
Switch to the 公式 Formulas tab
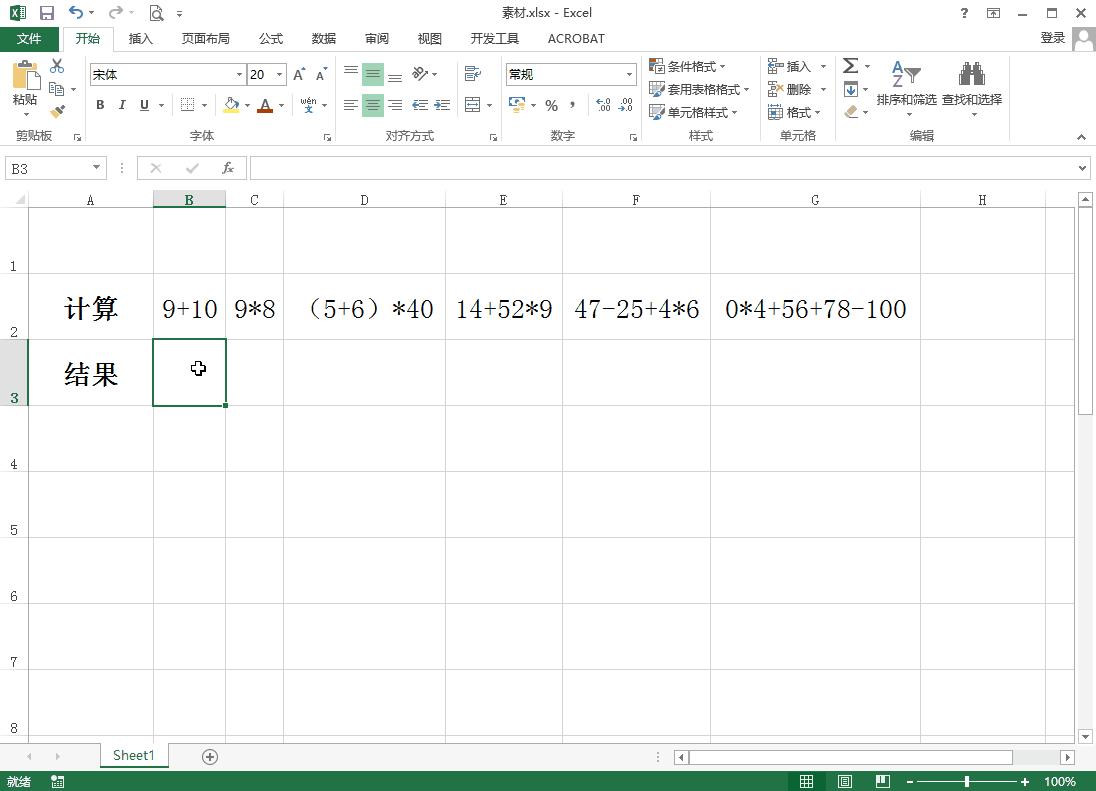[x=271, y=38]
